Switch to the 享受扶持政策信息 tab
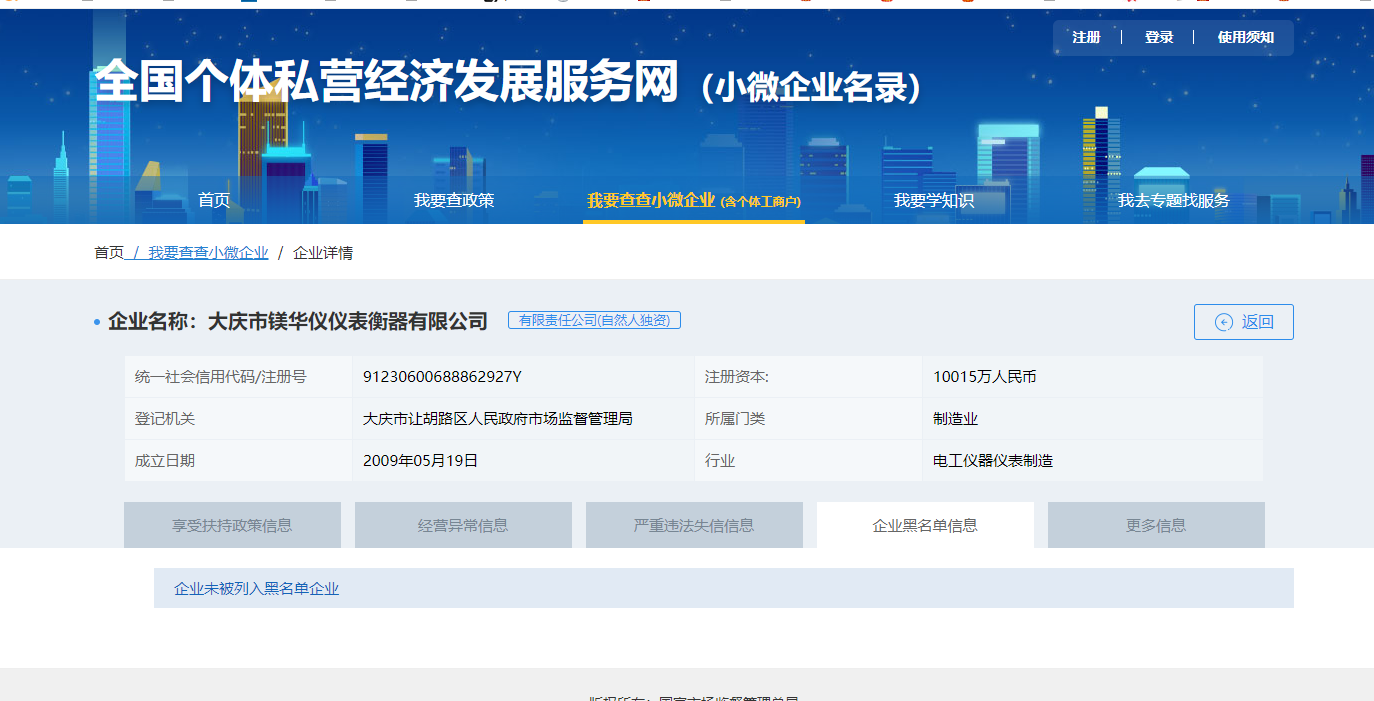Image resolution: width=1374 pixels, height=701 pixels. click(232, 525)
